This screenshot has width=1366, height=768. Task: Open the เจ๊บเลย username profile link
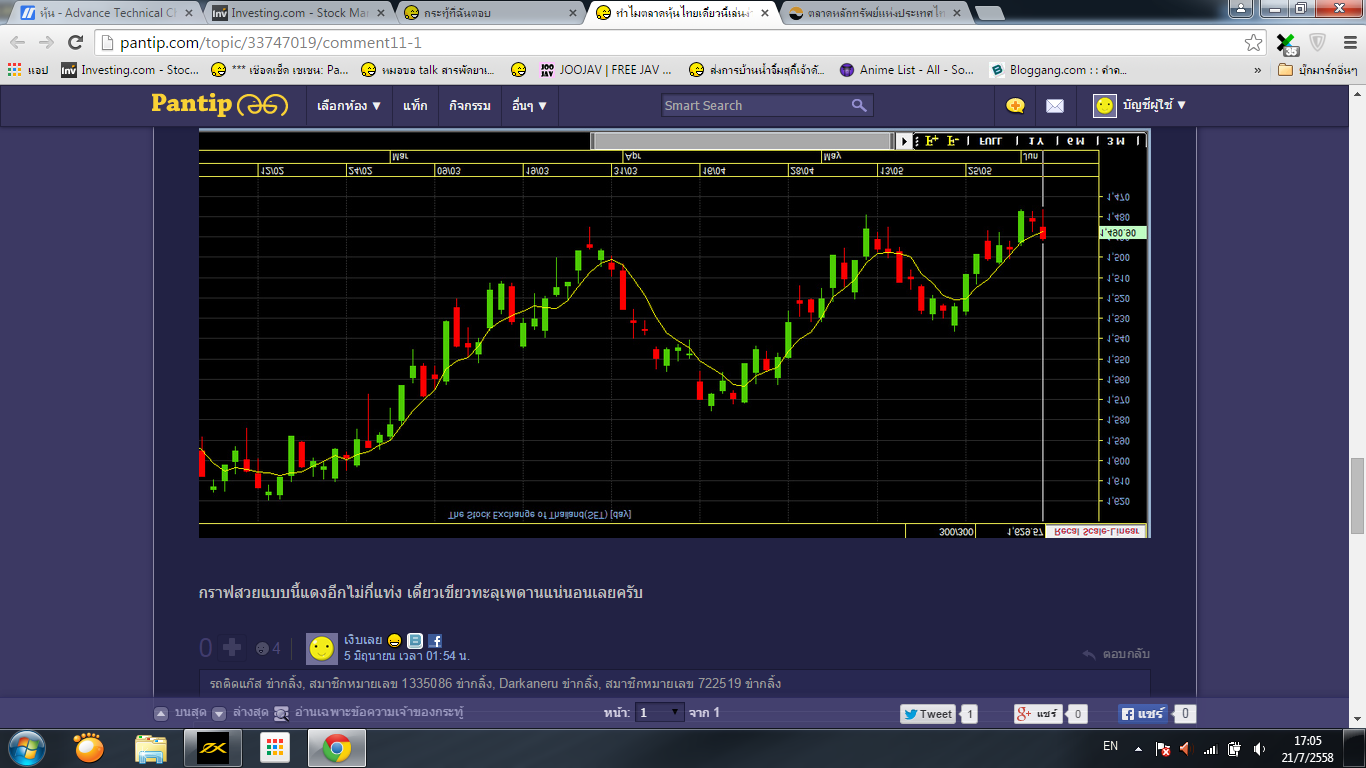coord(364,640)
